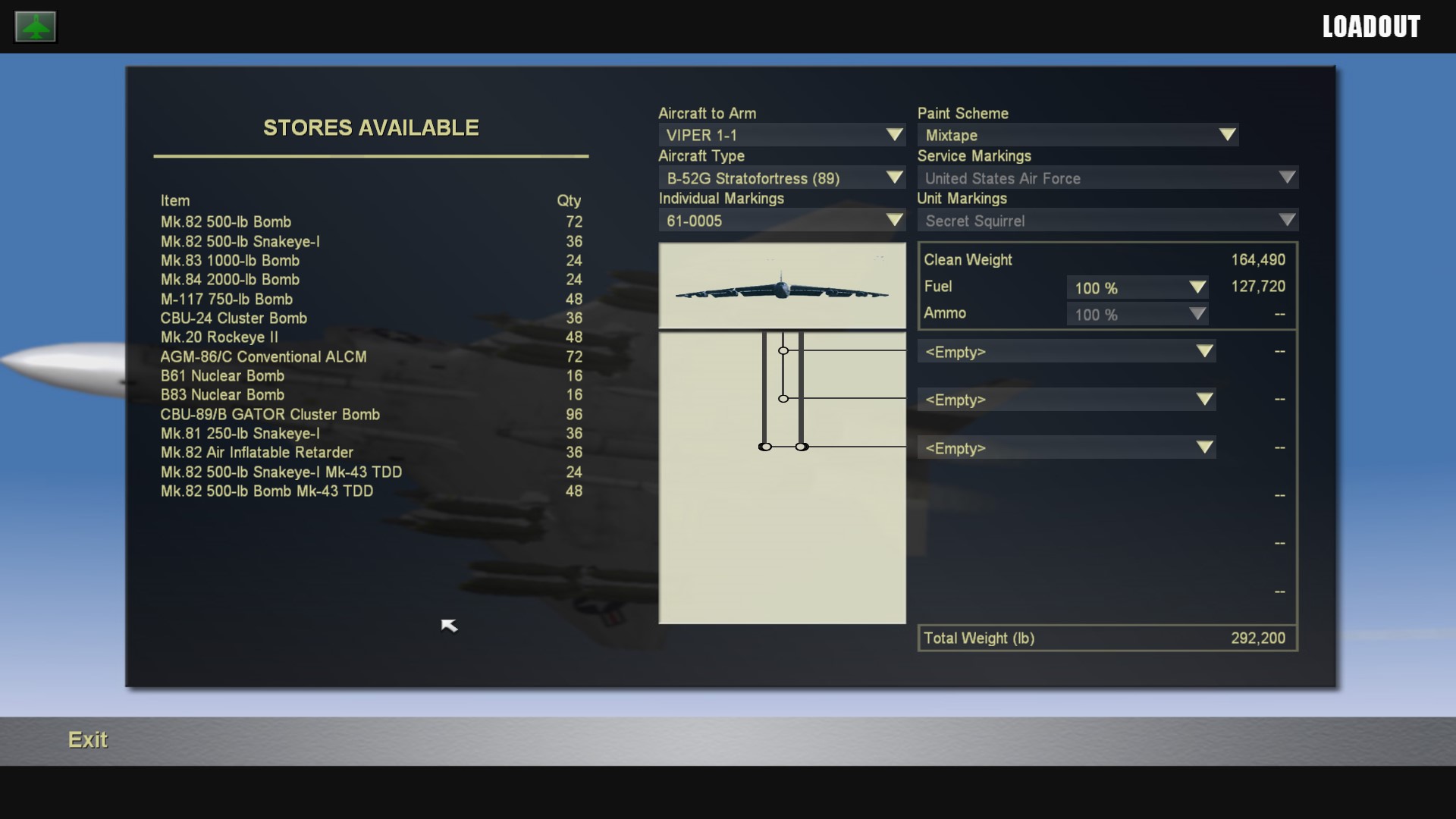Select CBU-89/B GATOR Cluster Bomb item
This screenshot has height=819, width=1456.
(x=372, y=414)
